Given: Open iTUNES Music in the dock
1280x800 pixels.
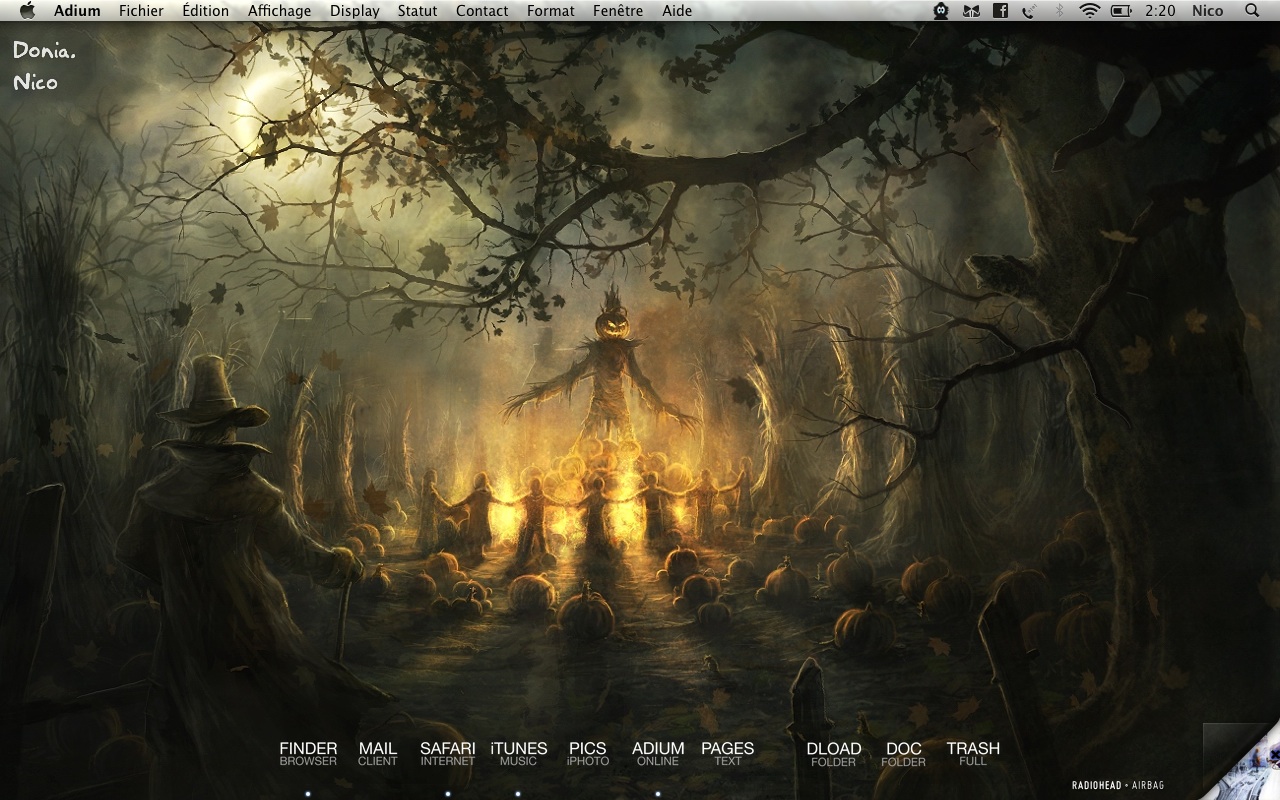Looking at the screenshot, I should pos(518,754).
